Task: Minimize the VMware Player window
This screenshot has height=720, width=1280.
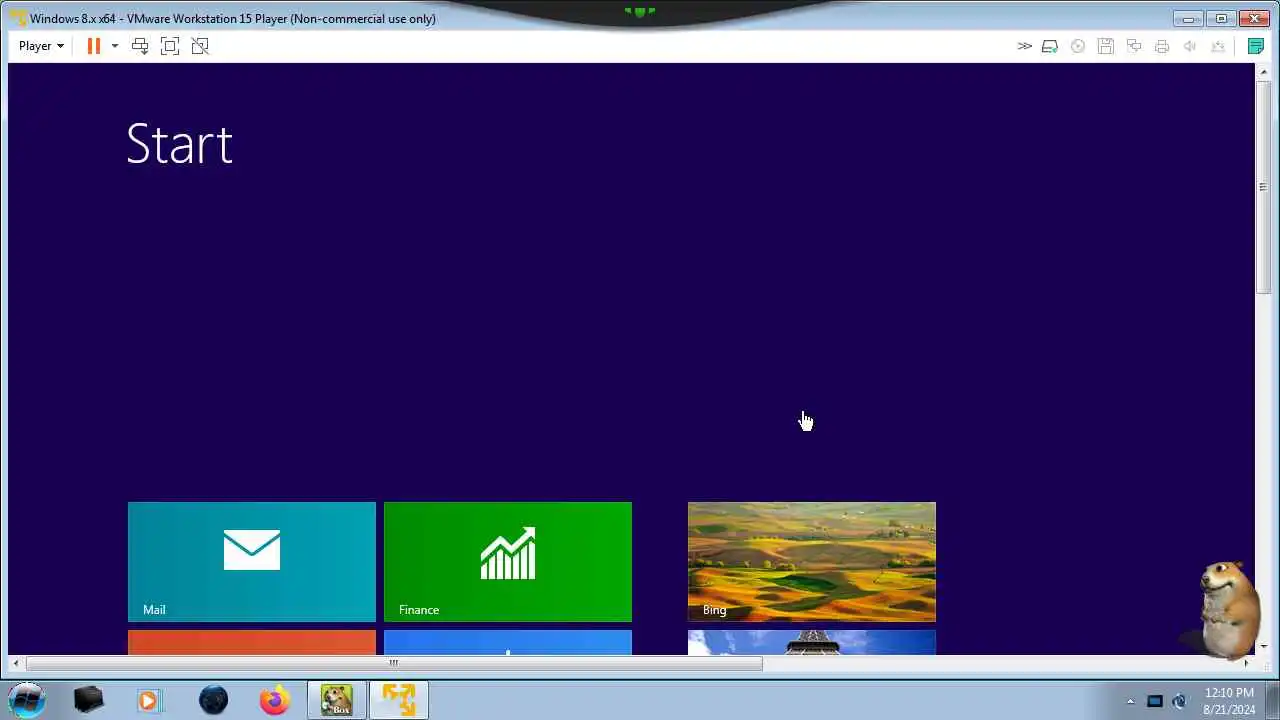Action: [1188, 18]
